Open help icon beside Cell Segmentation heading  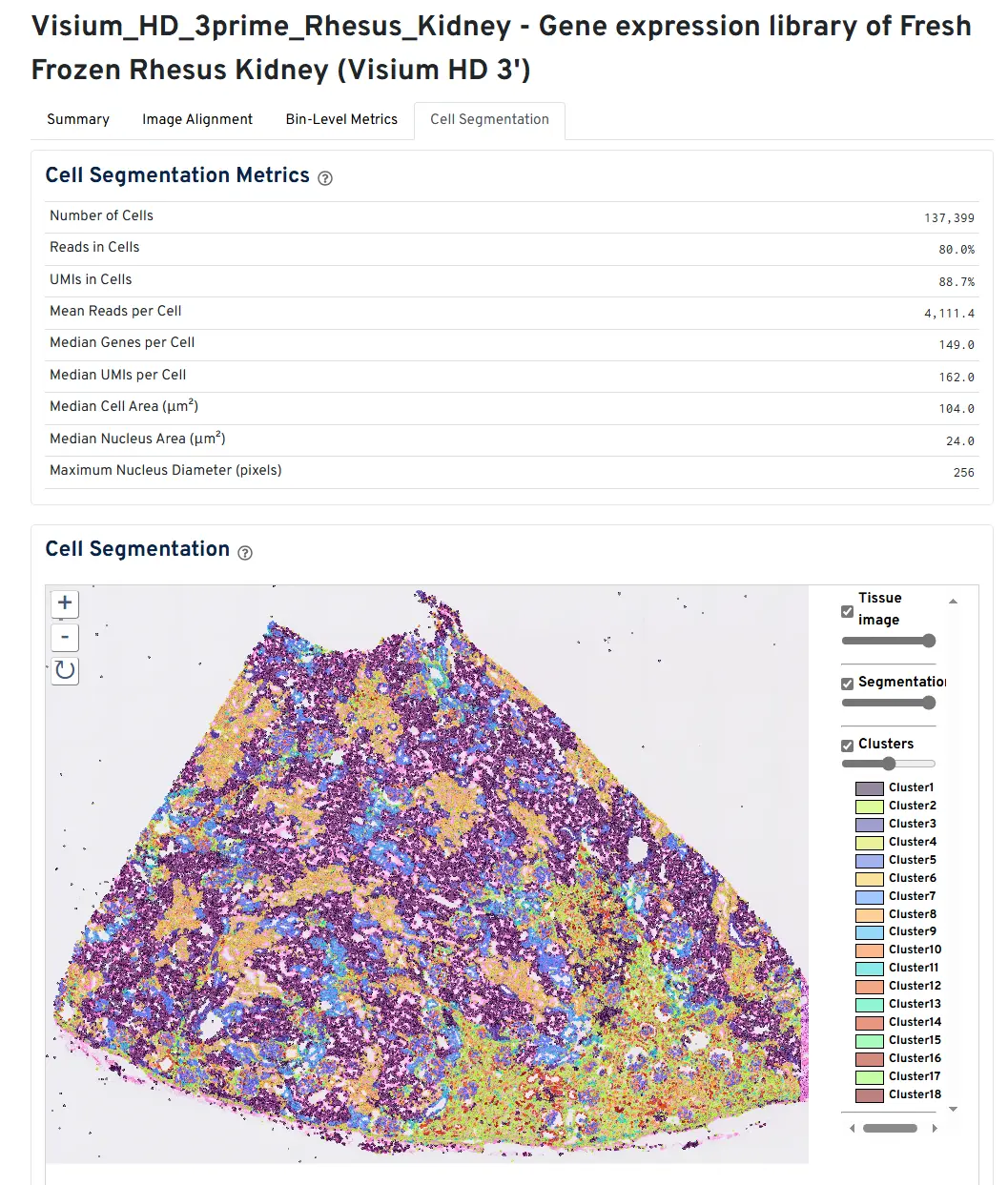point(245,553)
